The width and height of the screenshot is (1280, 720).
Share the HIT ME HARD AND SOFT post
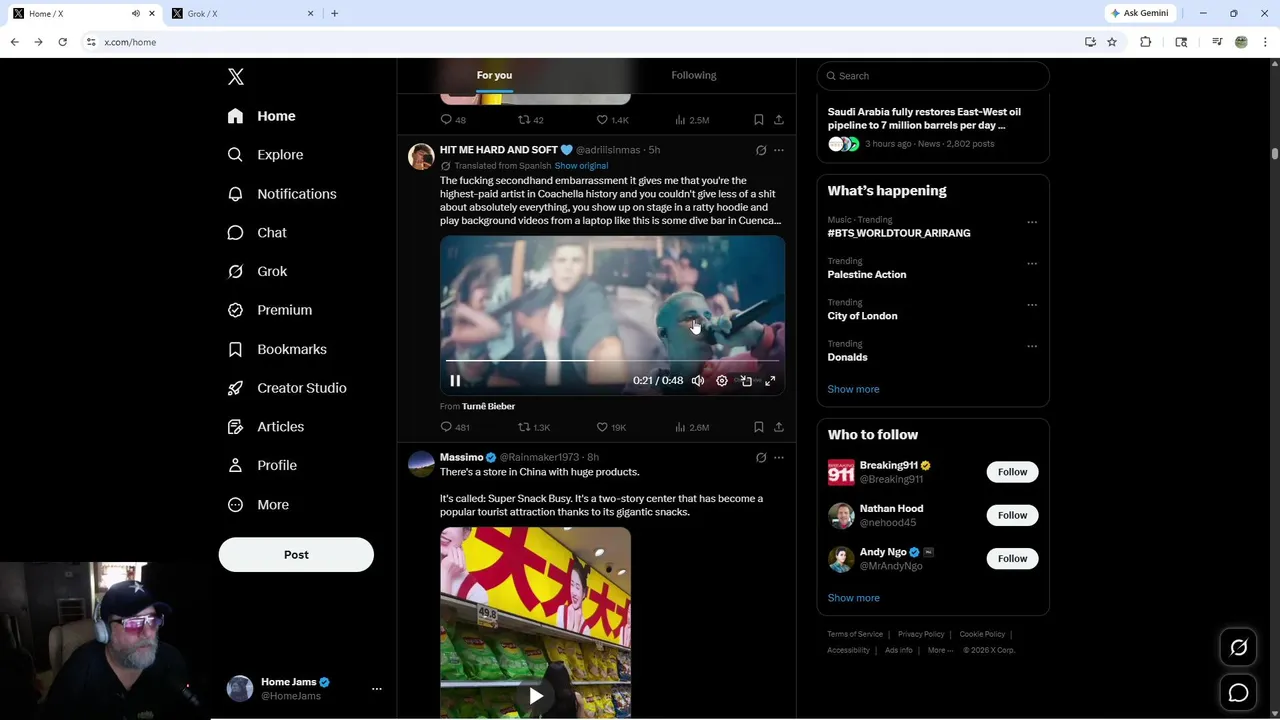[779, 427]
